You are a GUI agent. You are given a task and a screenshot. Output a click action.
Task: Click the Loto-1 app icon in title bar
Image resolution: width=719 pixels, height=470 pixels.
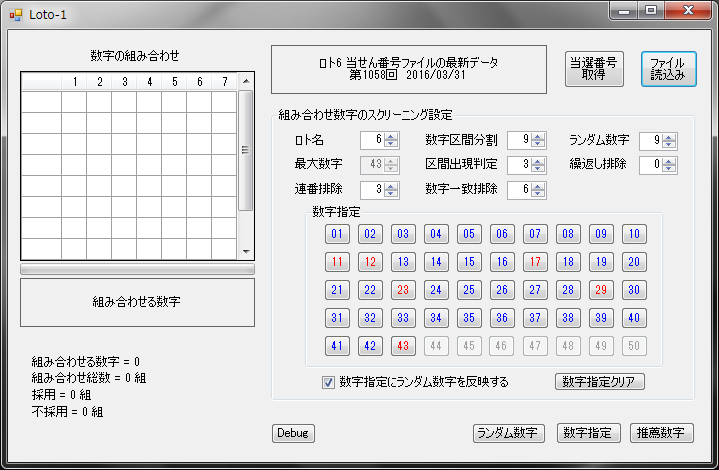click(x=16, y=15)
